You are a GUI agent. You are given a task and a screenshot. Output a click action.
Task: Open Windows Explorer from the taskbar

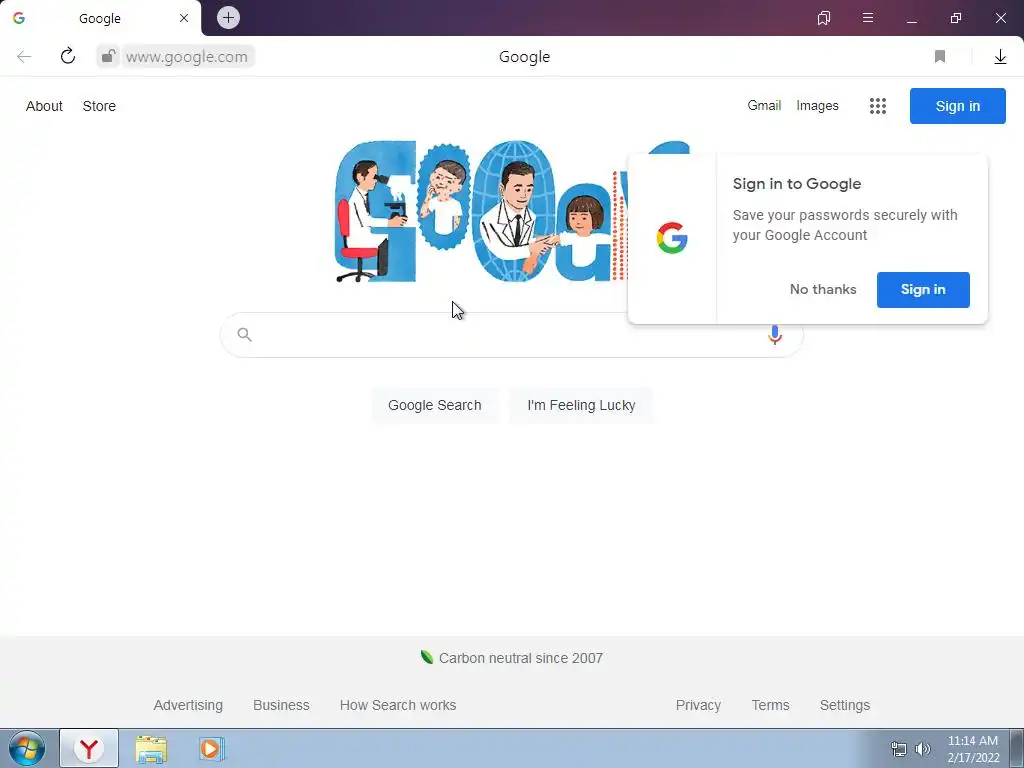point(151,749)
